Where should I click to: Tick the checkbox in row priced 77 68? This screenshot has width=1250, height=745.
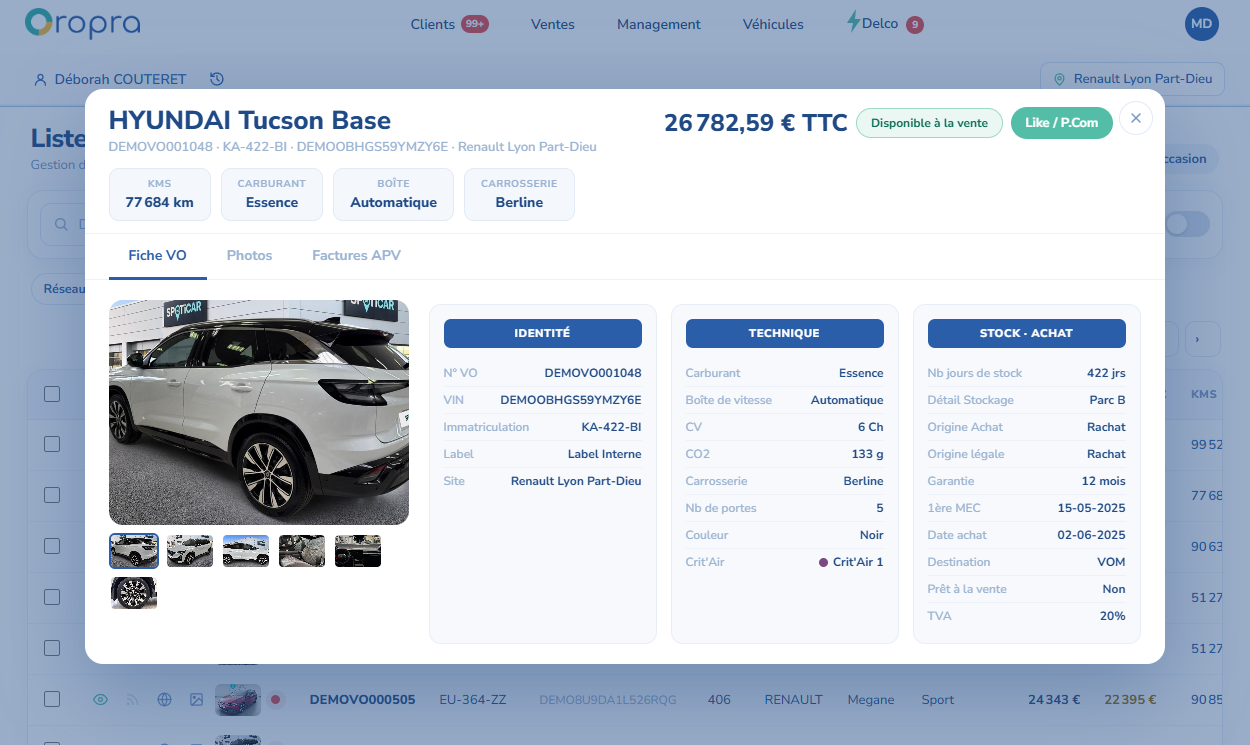[x=52, y=495]
